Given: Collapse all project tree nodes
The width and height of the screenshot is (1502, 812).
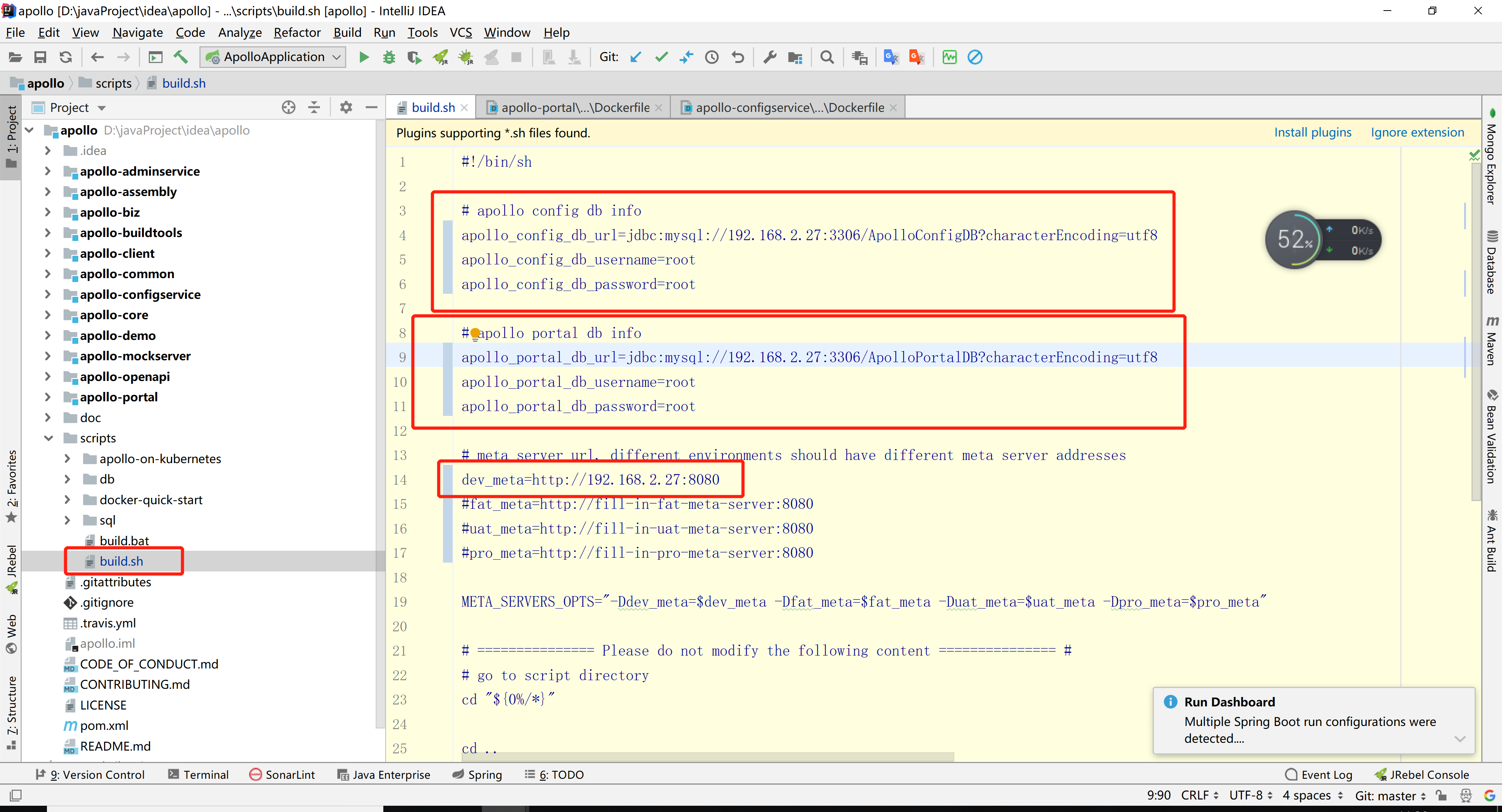Looking at the screenshot, I should 314,107.
